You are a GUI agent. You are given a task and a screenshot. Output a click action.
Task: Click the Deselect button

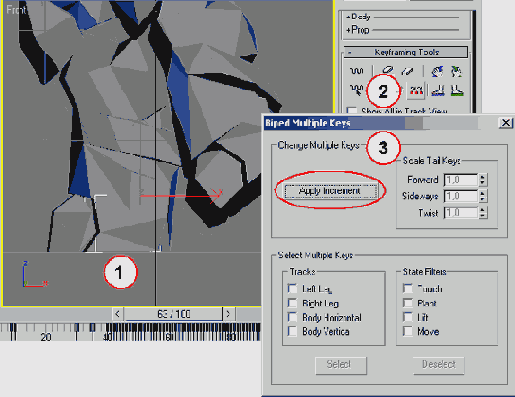tap(438, 365)
